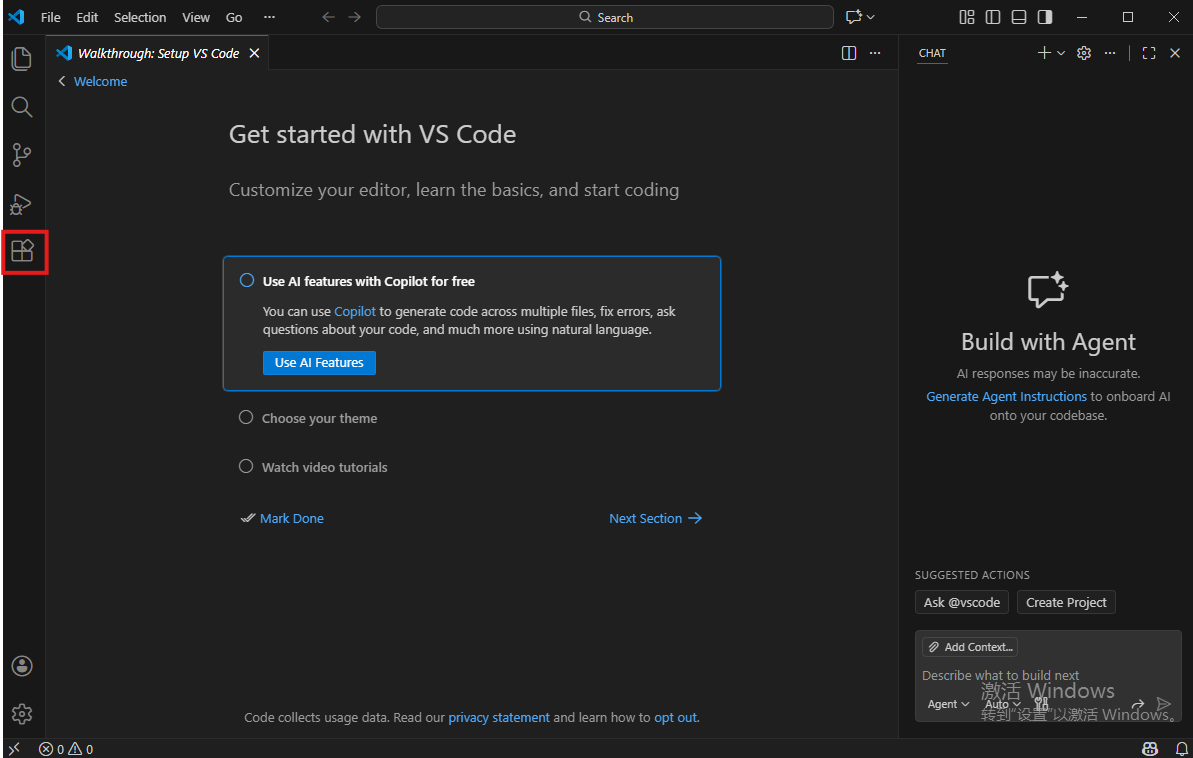1193x758 pixels.
Task: Open the Manage gear in activity bar
Action: pos(22,713)
